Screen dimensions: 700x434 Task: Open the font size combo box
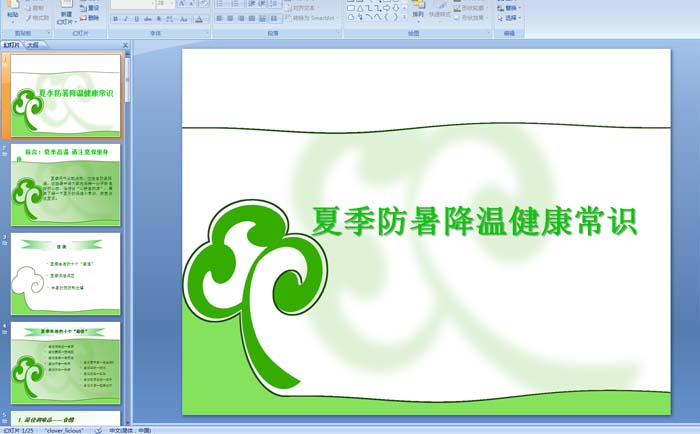(x=165, y=4)
